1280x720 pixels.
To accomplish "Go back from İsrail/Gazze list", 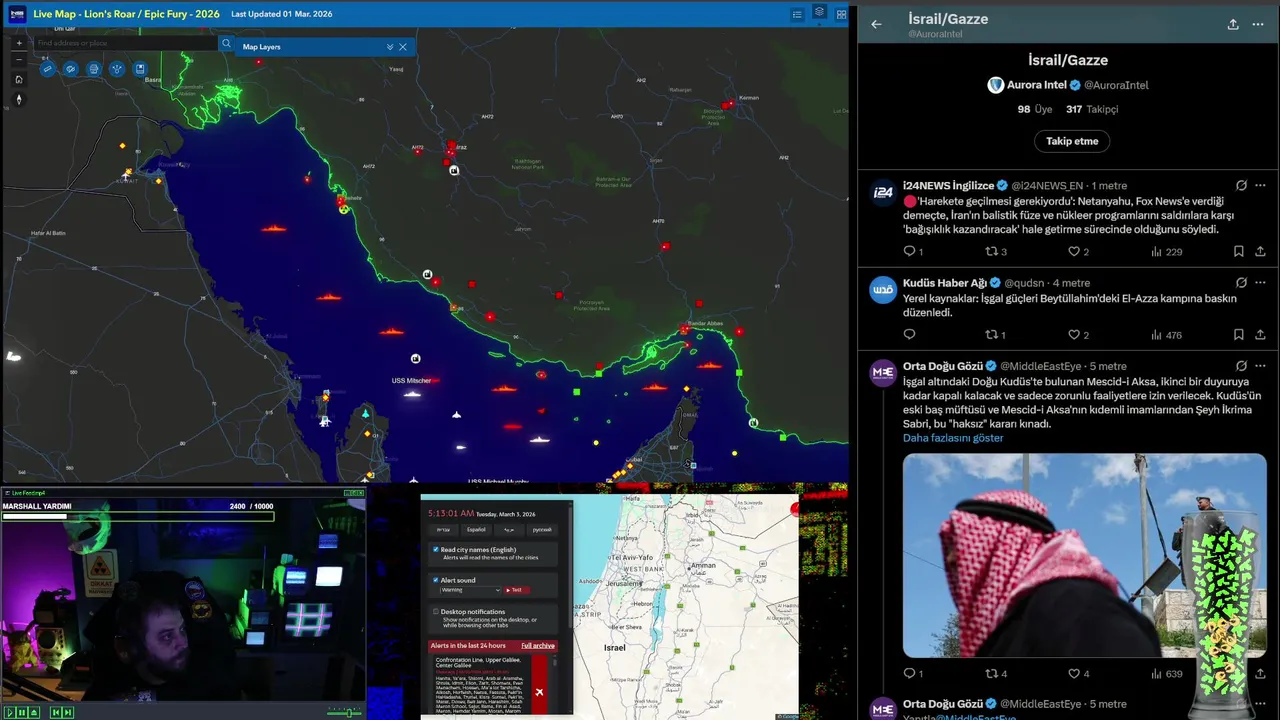I will click(876, 24).
